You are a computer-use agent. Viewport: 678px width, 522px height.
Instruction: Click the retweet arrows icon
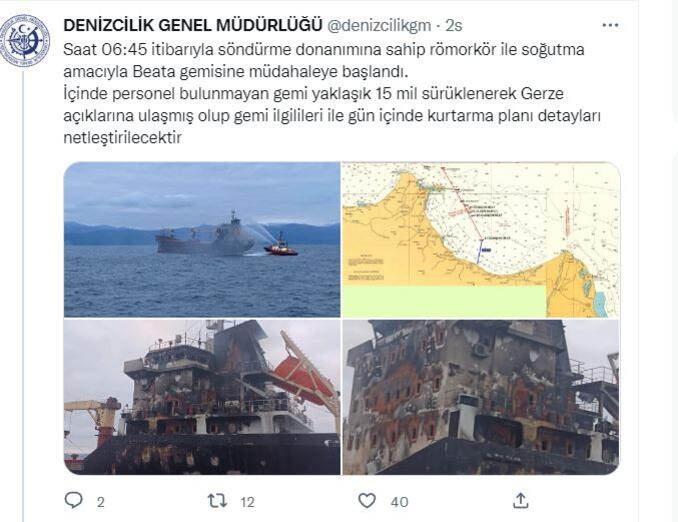(217, 501)
